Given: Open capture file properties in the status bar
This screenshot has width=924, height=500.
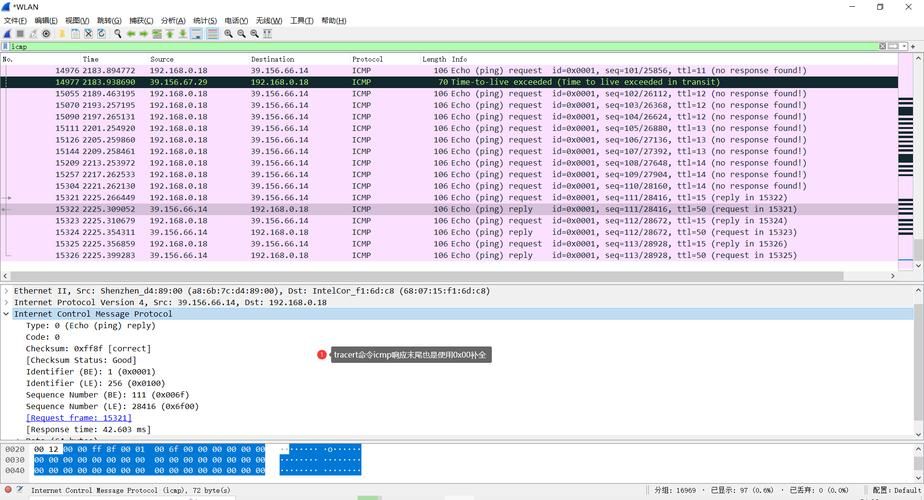Looking at the screenshot, I should pyautogui.click(x=21, y=489).
